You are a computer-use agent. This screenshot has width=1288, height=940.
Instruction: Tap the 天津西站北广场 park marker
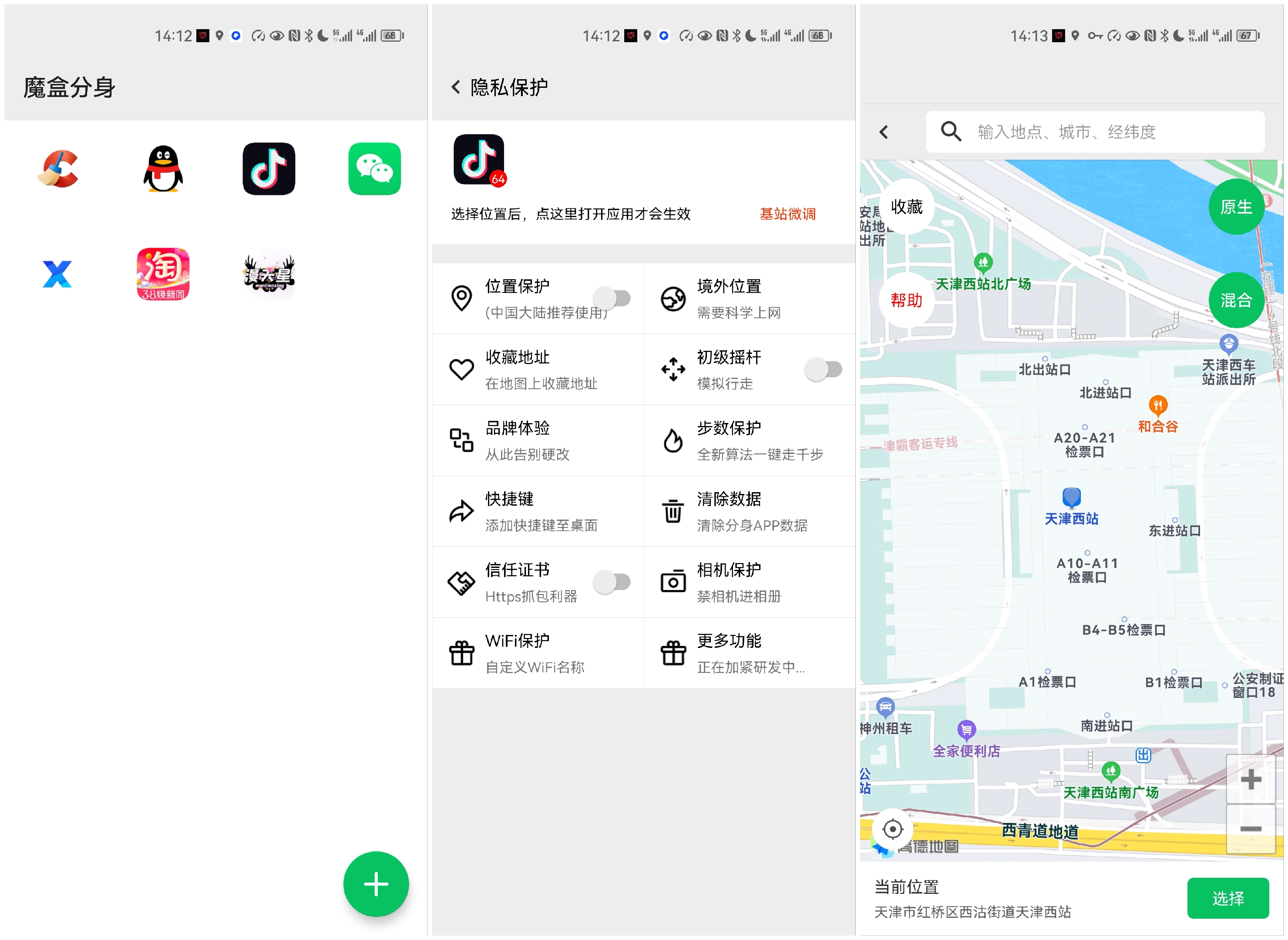coord(983,263)
